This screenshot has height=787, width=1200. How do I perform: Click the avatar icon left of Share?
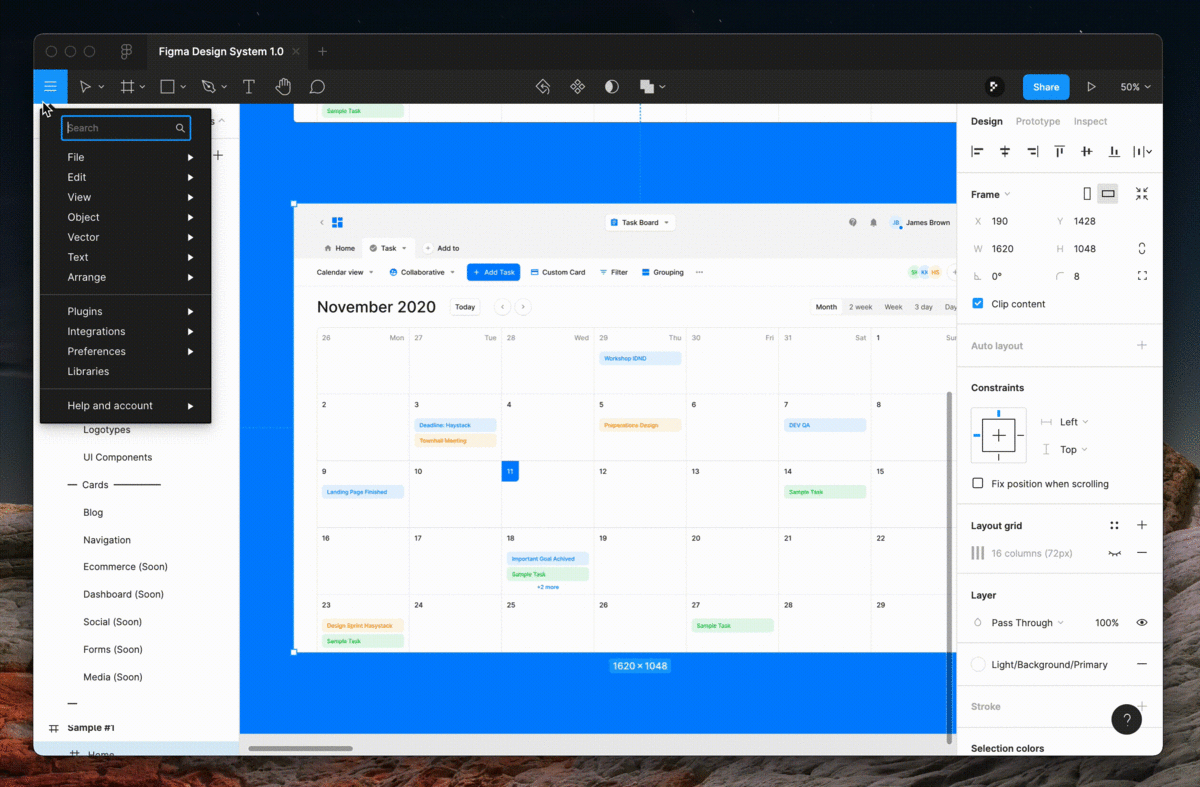click(x=994, y=87)
